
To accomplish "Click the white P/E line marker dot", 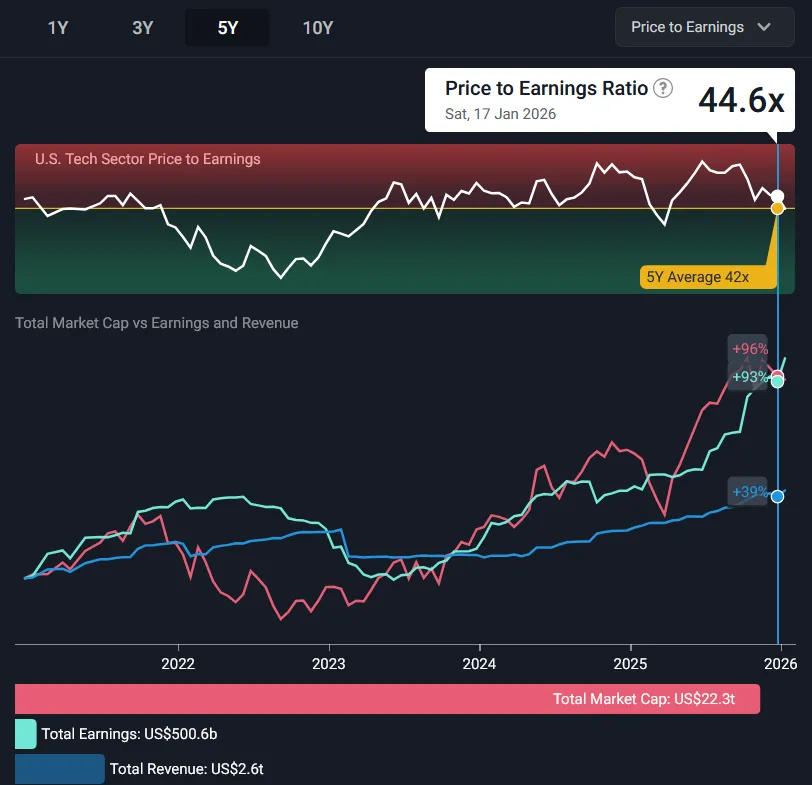I will 777,196.
